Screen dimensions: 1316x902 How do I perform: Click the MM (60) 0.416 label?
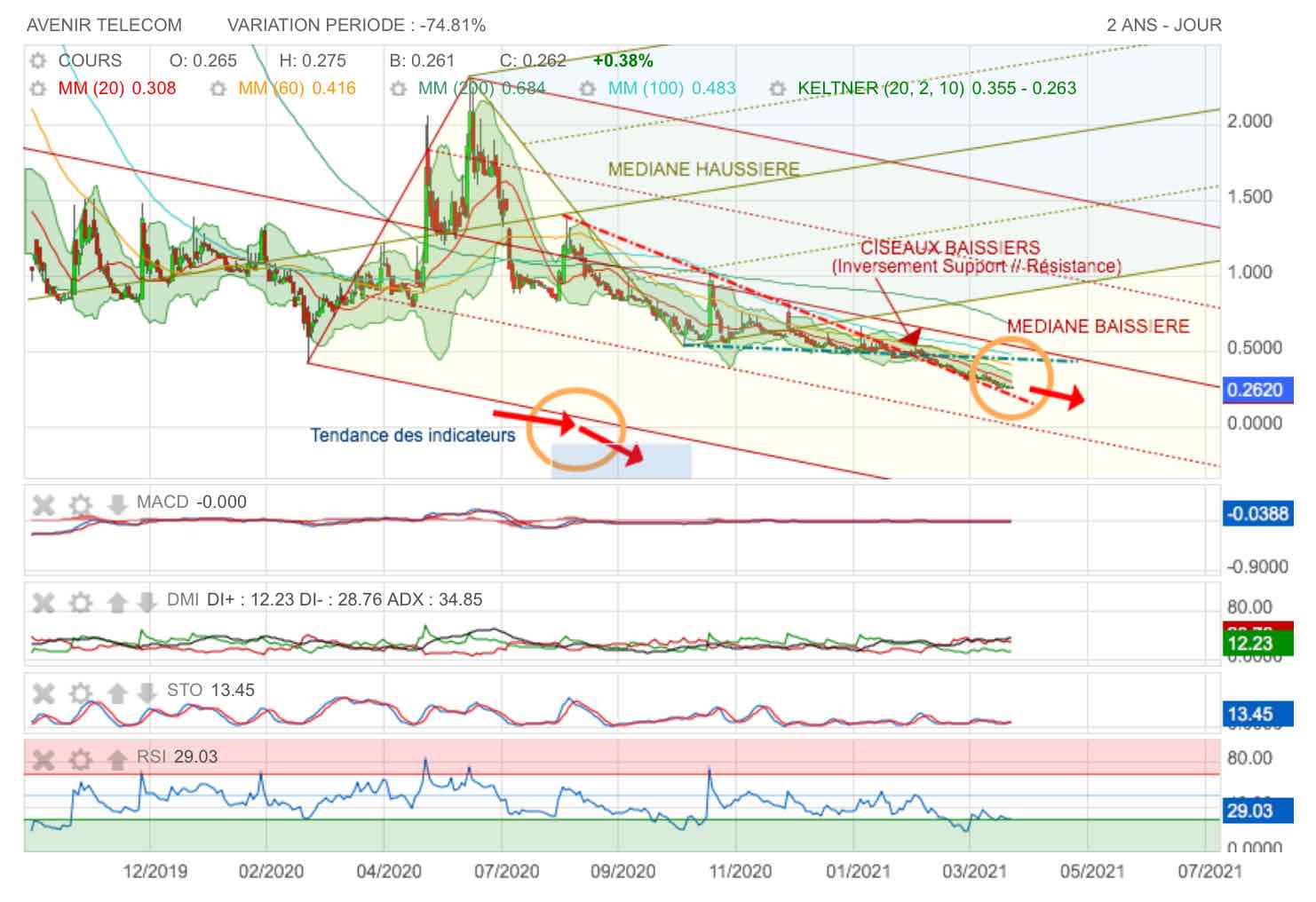coord(297,88)
